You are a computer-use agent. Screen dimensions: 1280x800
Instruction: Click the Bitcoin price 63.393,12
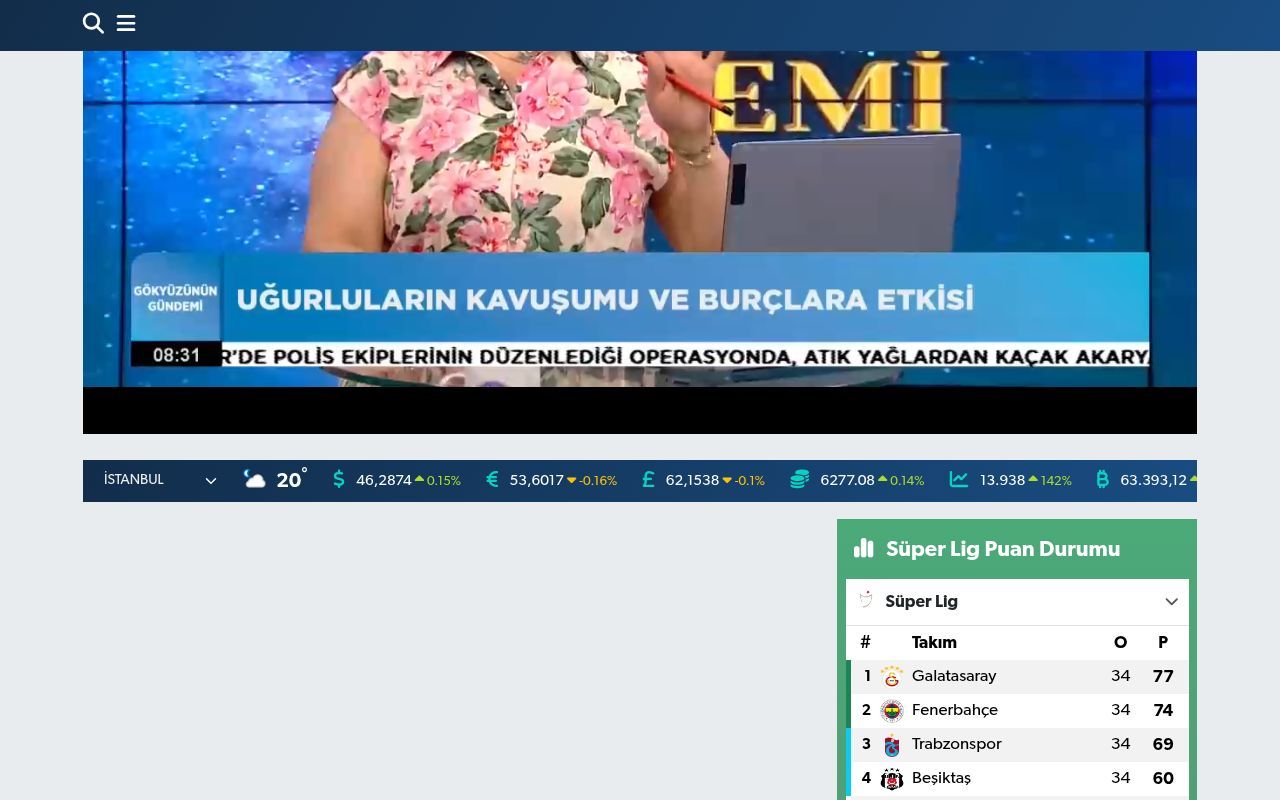coord(1153,480)
